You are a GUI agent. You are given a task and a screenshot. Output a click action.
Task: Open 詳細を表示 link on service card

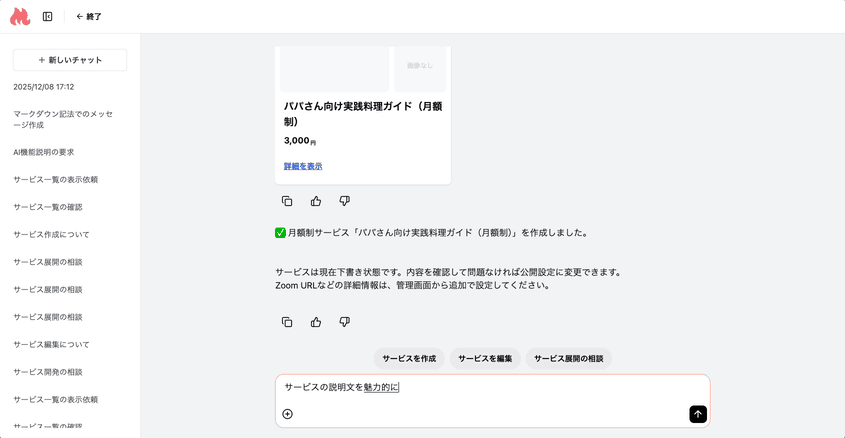click(303, 166)
